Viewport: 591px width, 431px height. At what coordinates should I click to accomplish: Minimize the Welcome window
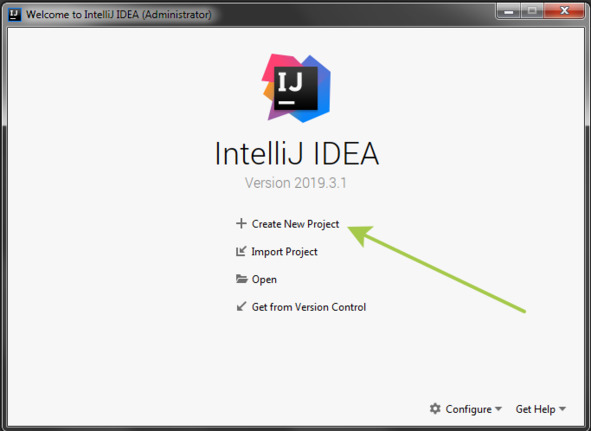point(509,11)
